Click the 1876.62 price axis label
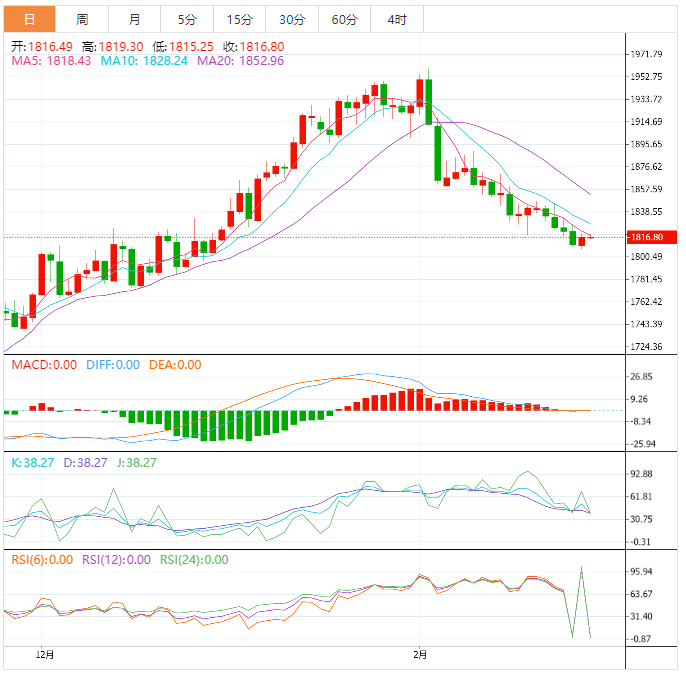Screen dimensions: 686x677 (646, 167)
